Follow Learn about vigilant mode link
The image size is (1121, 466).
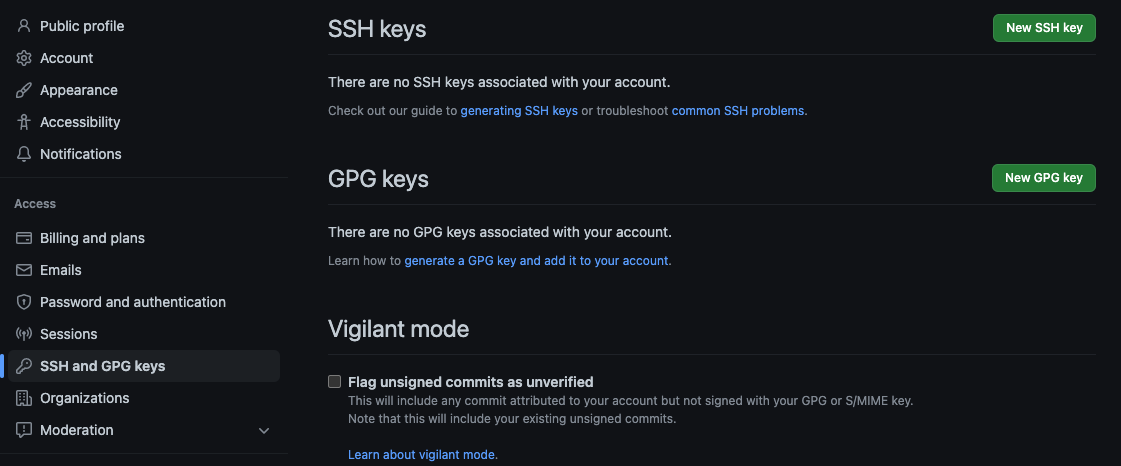[x=423, y=455]
